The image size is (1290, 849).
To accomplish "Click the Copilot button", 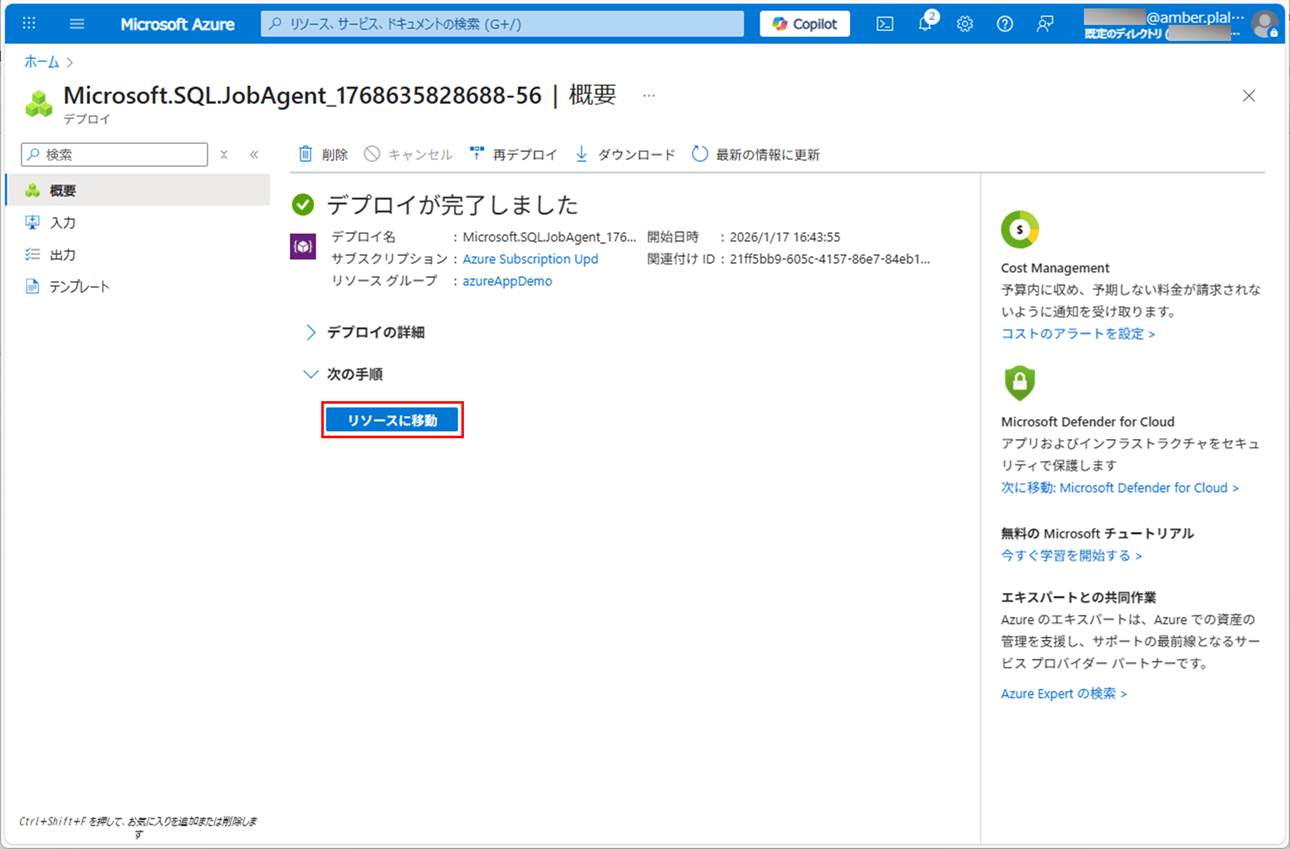I will click(804, 24).
